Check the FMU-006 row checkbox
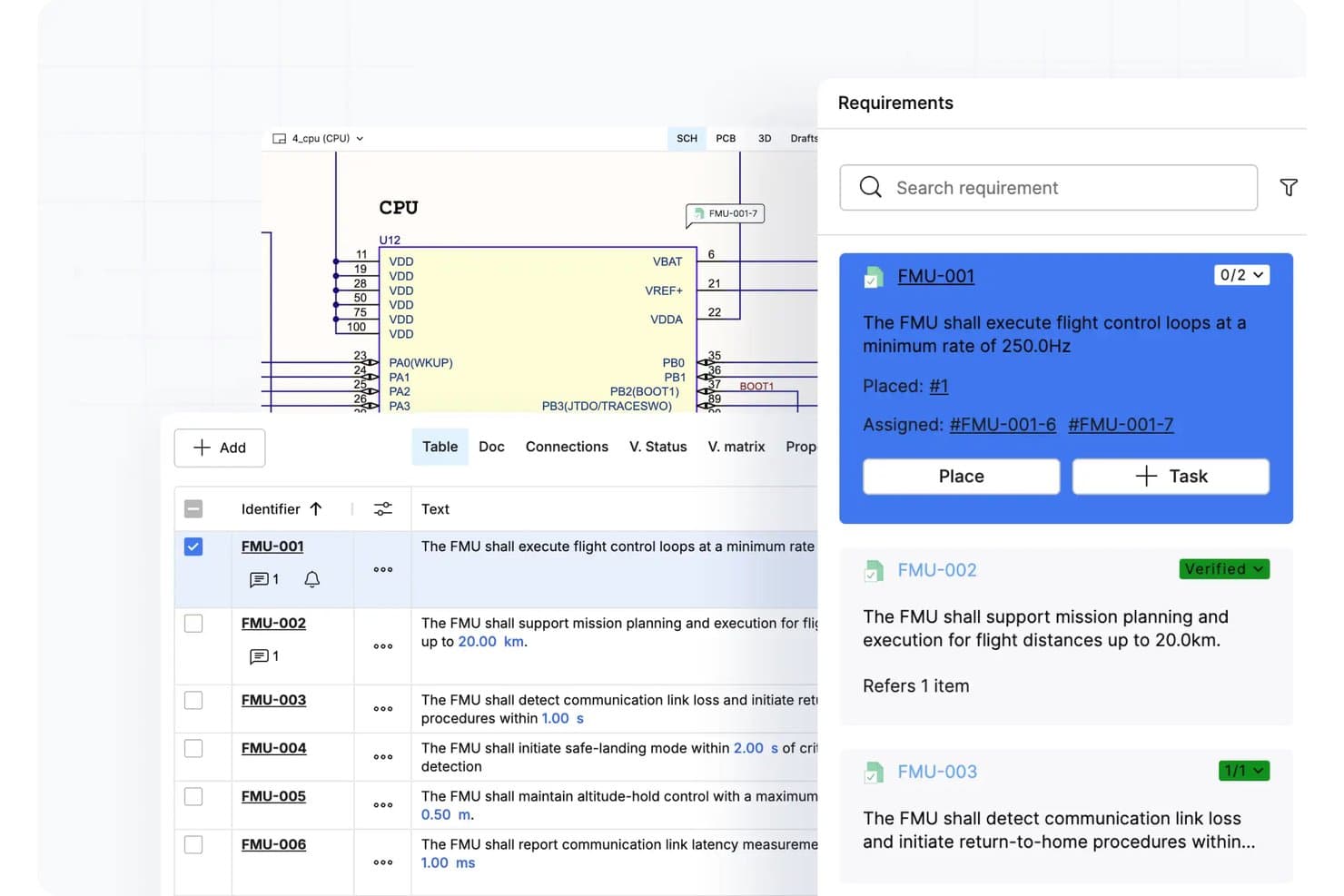1344x896 pixels. (x=193, y=845)
